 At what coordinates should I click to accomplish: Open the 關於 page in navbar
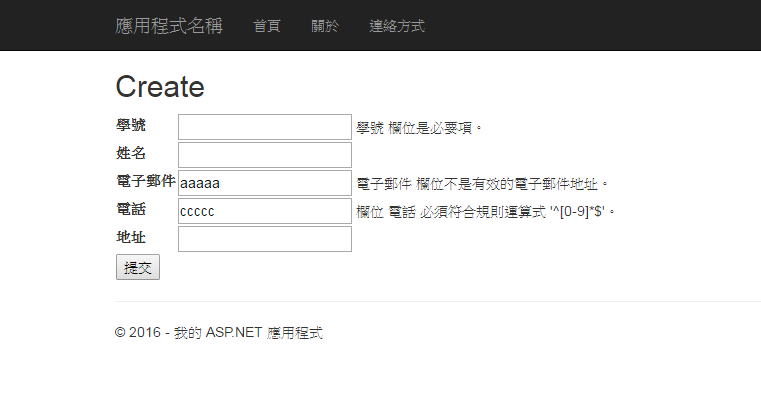pos(325,26)
